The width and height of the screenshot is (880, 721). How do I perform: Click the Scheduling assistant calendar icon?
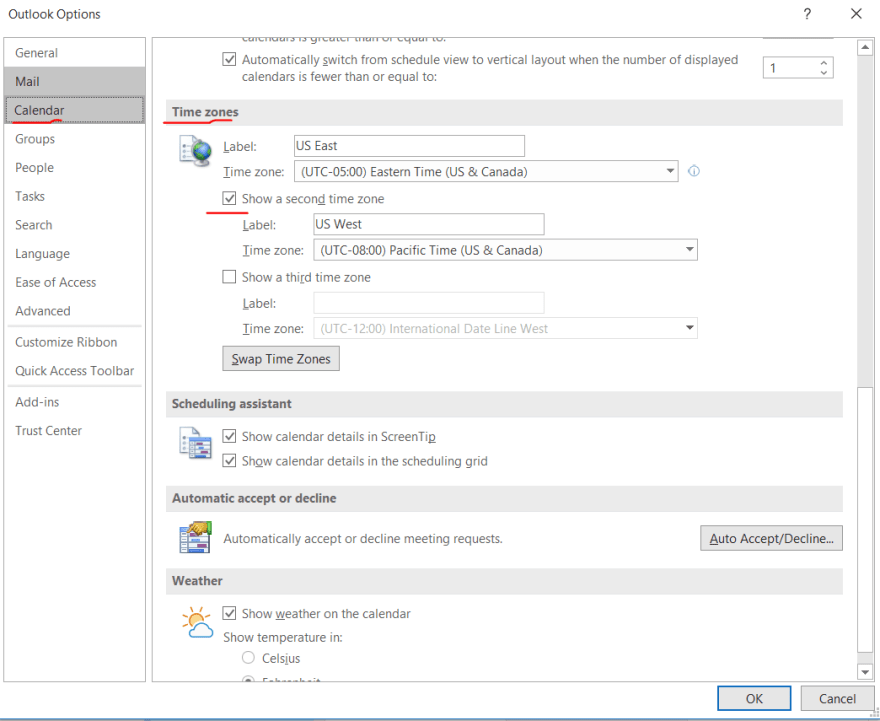[195, 443]
